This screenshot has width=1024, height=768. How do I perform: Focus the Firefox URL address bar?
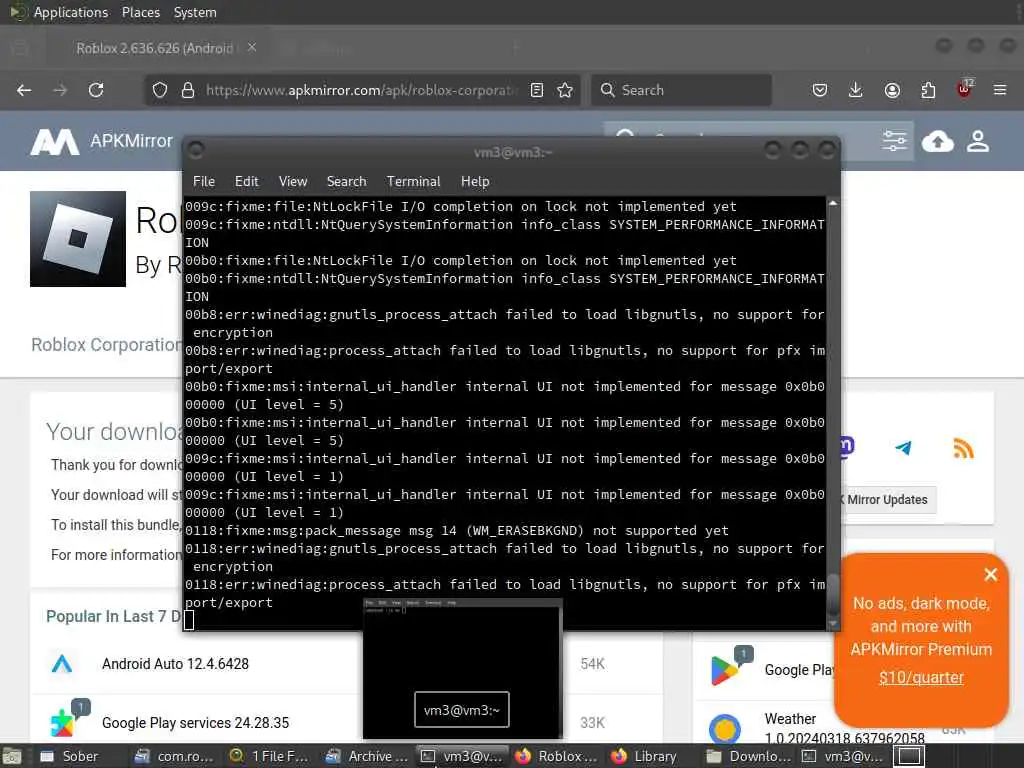[362, 90]
